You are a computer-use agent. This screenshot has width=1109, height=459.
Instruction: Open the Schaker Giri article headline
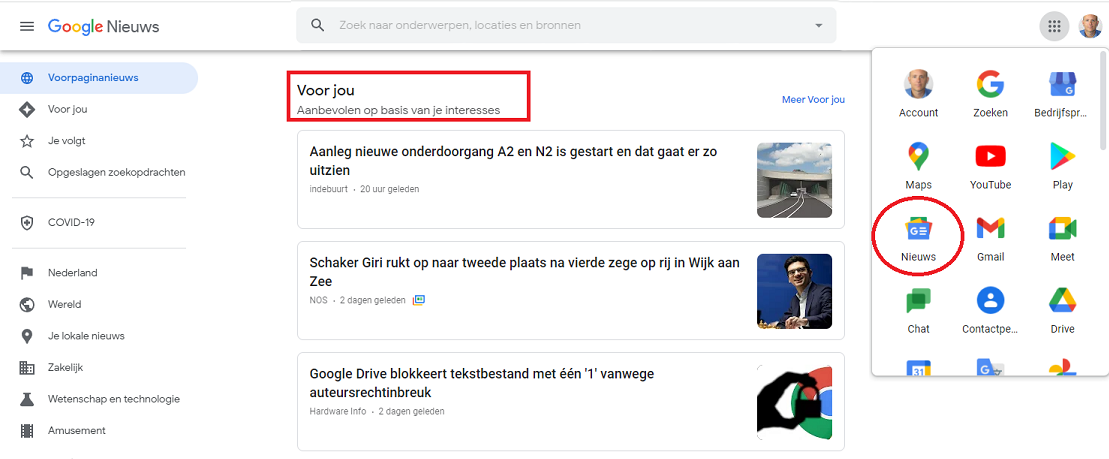click(x=526, y=272)
